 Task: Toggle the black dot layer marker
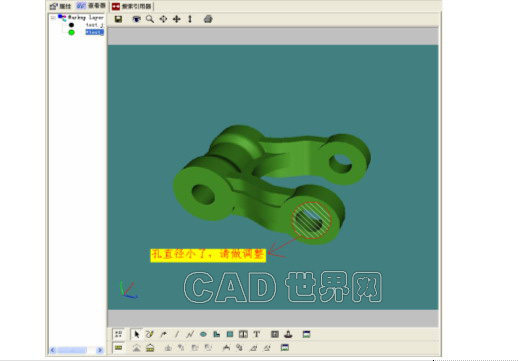71,25
